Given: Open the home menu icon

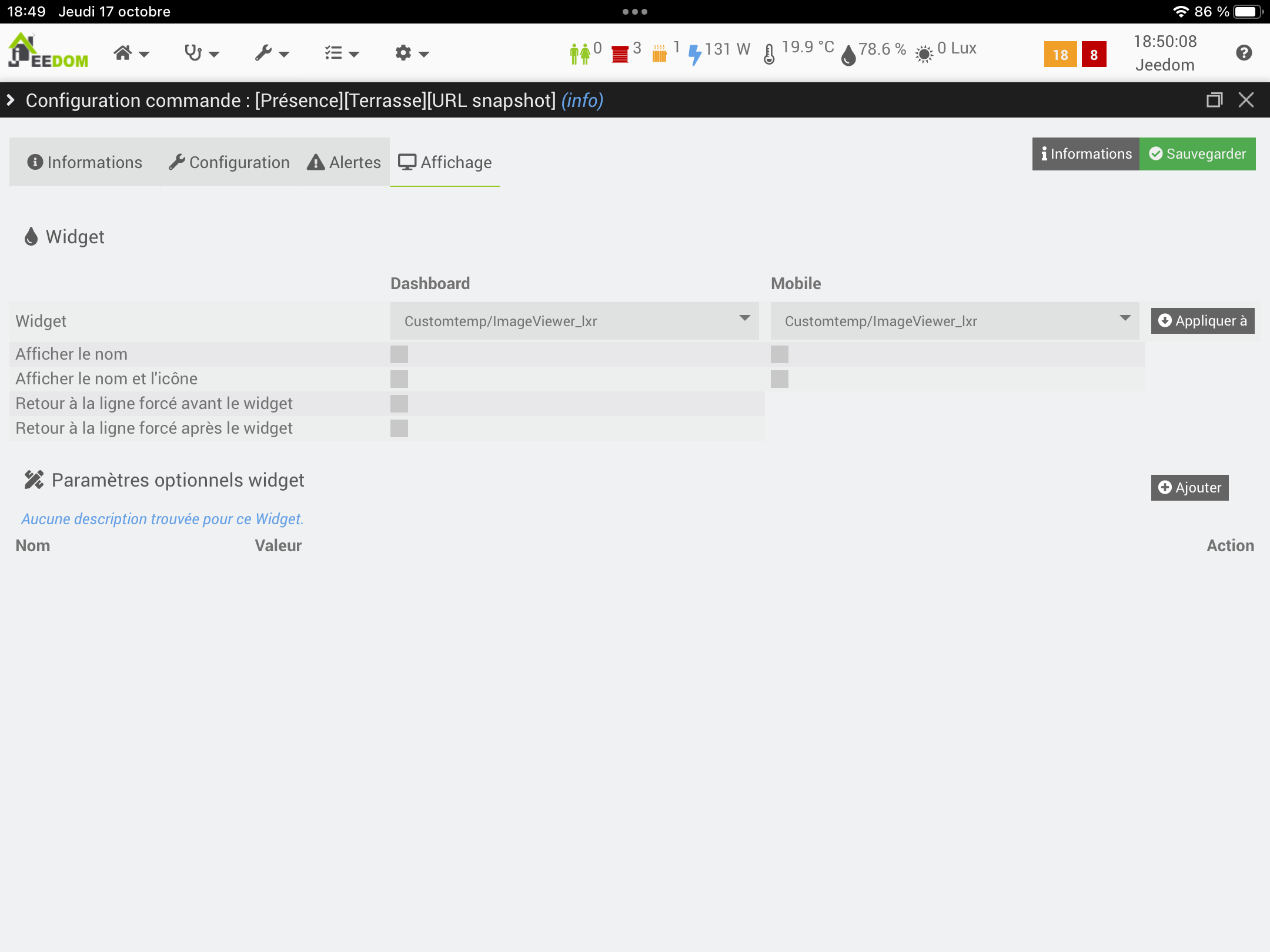Looking at the screenshot, I should coord(131,53).
